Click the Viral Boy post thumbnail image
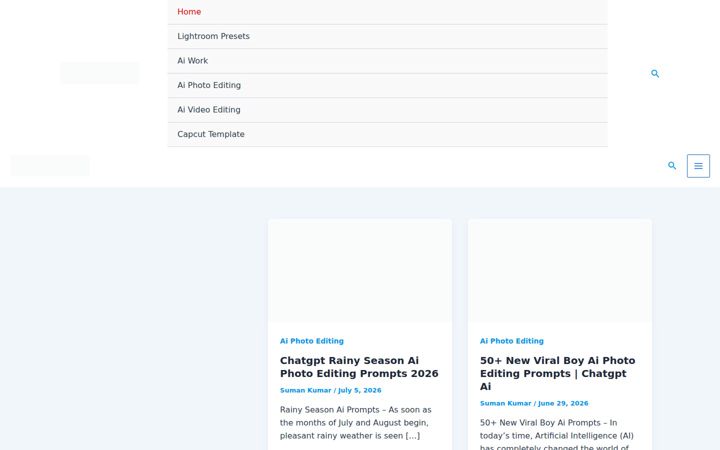The height and width of the screenshot is (450, 720). (560, 271)
